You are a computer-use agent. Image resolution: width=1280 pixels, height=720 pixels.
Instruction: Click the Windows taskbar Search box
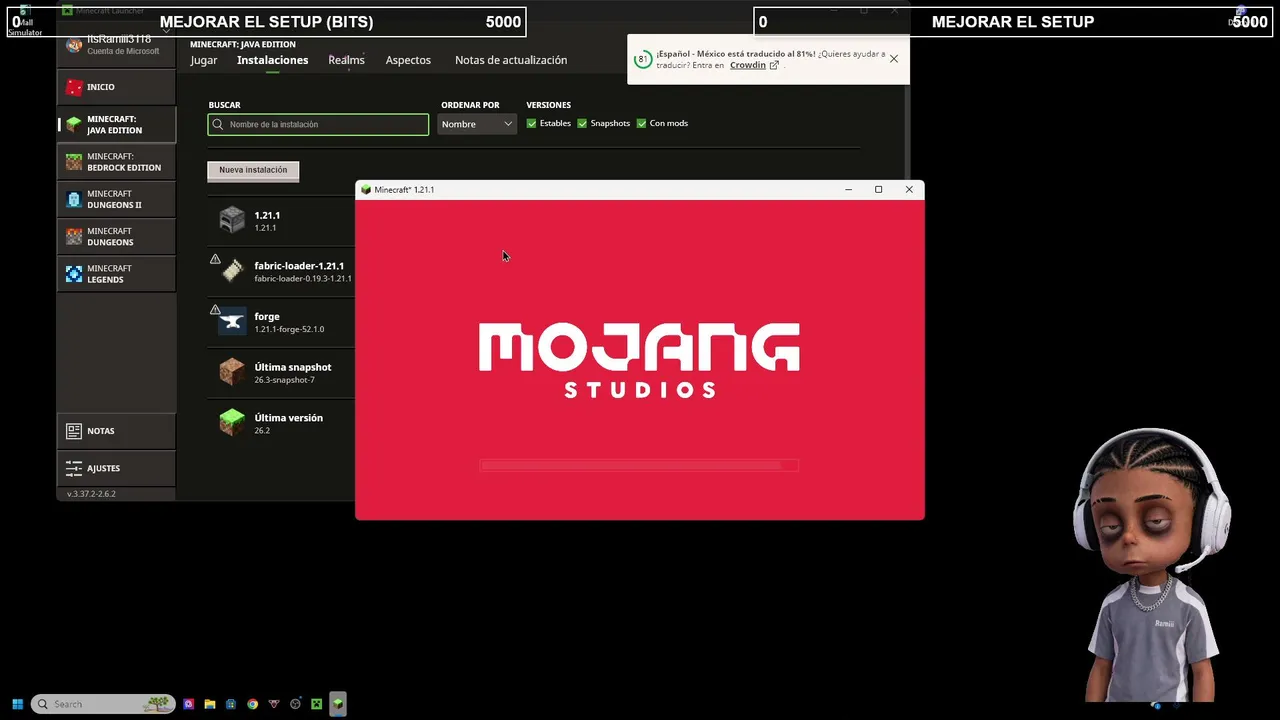(103, 704)
